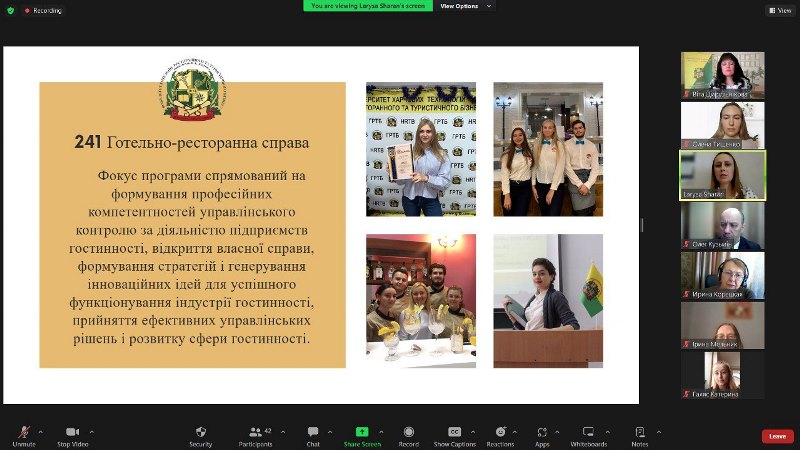Expand video options arrow next to Stop Video

click(x=91, y=432)
